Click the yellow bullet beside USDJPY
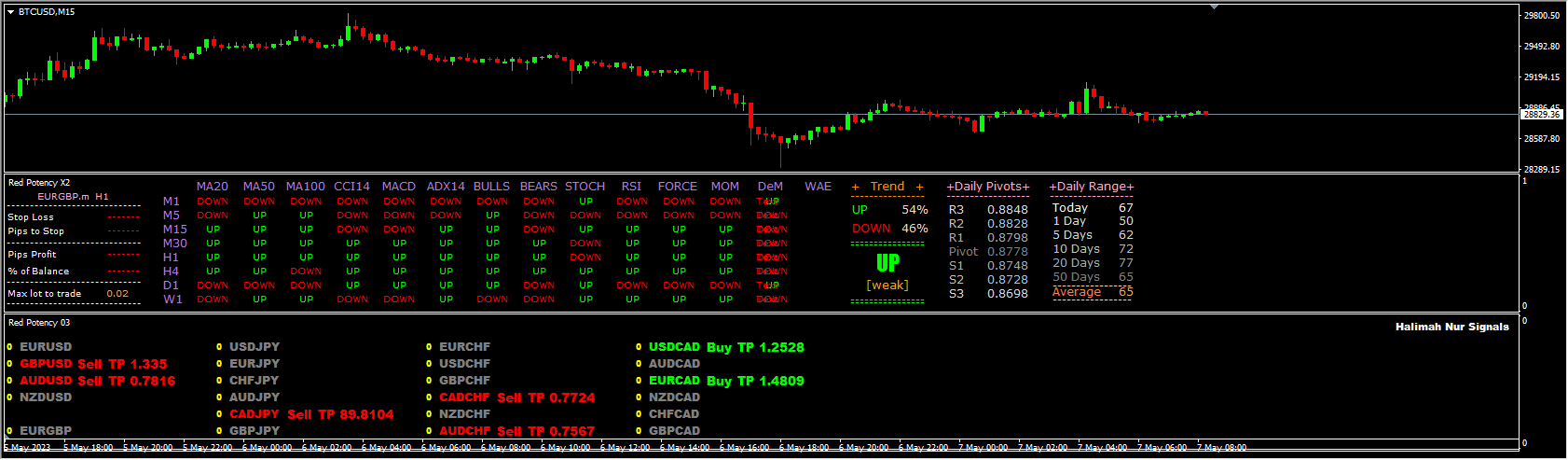 [219, 347]
